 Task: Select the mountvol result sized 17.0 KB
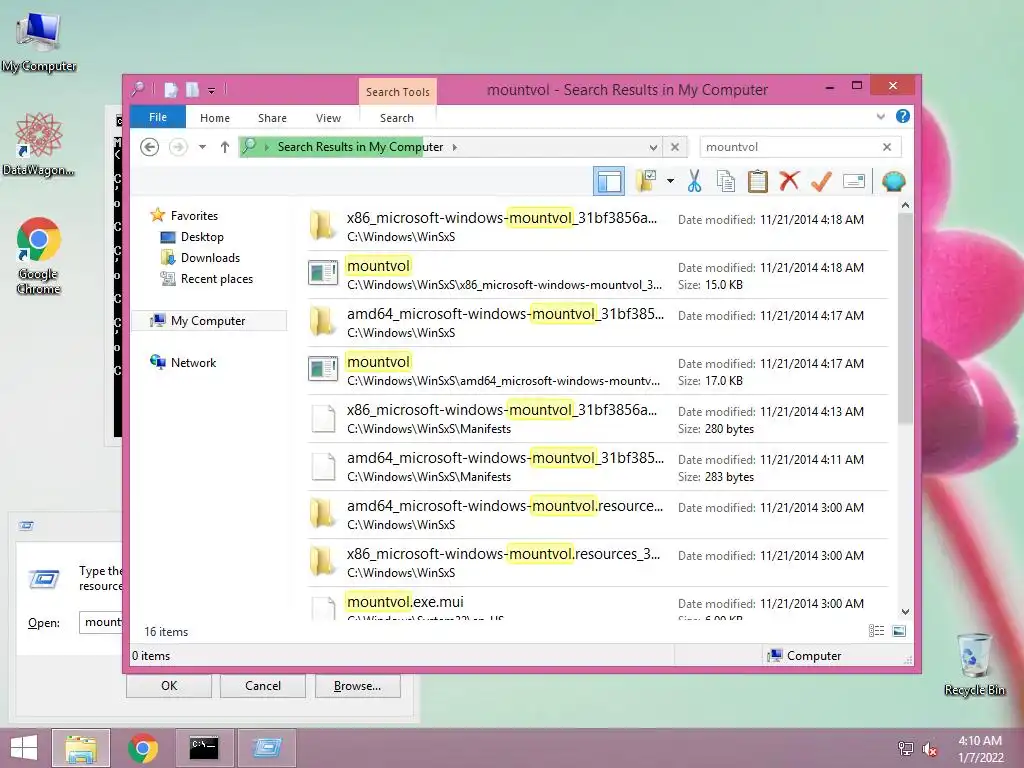tap(598, 371)
